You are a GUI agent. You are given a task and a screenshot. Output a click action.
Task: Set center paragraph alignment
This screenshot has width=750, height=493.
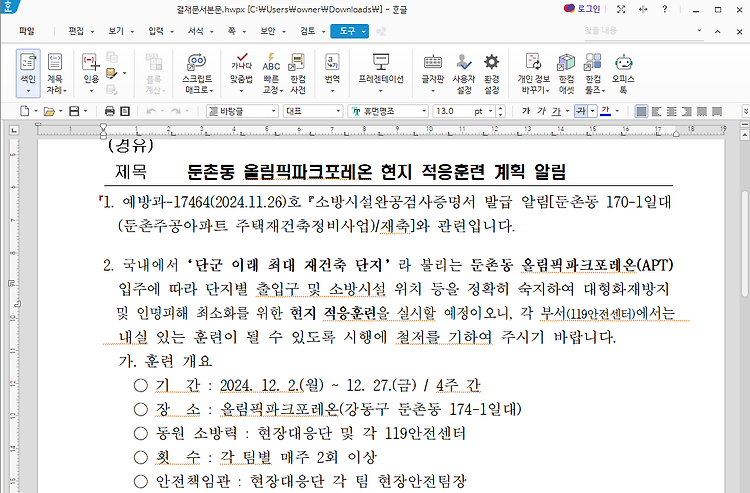672,111
